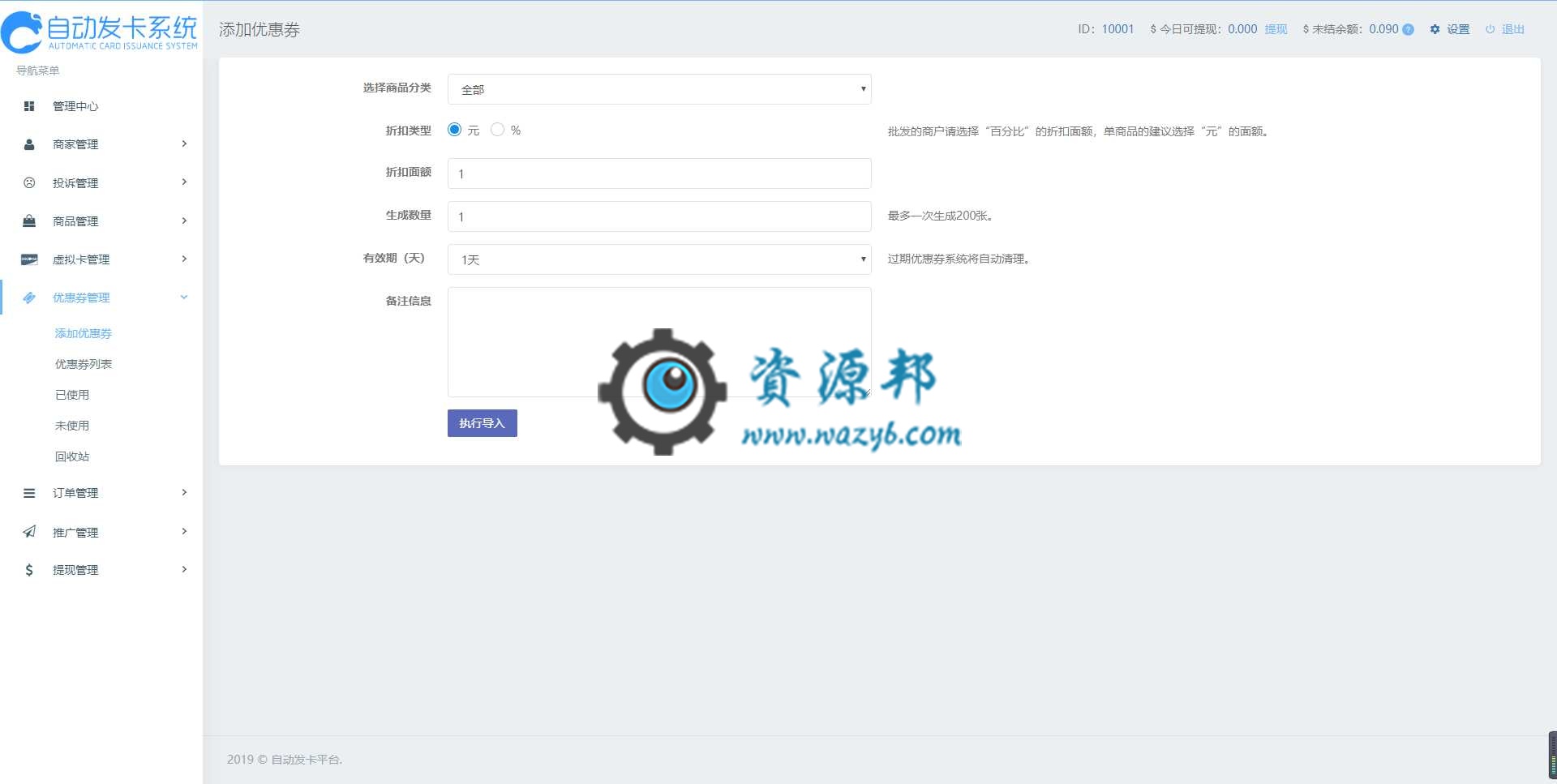Click the 商家管理 person icon
1557x784 pixels.
[29, 144]
